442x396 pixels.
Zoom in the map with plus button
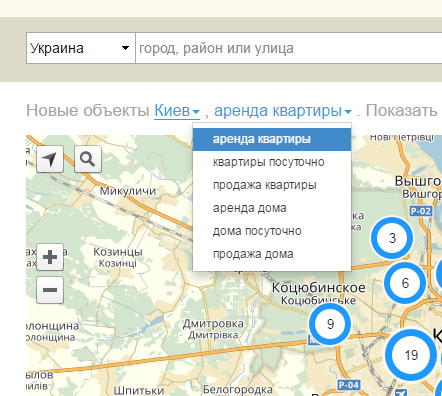(x=50, y=257)
